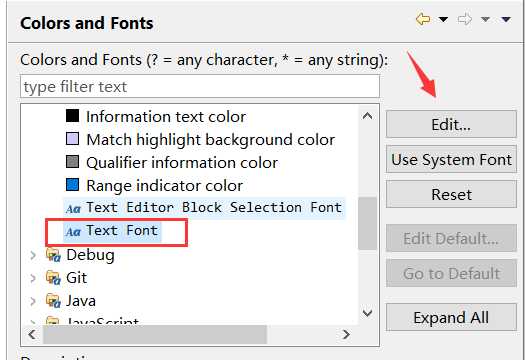Select the grey Qualifier information color swatch
525x360 pixels.
tap(72, 162)
